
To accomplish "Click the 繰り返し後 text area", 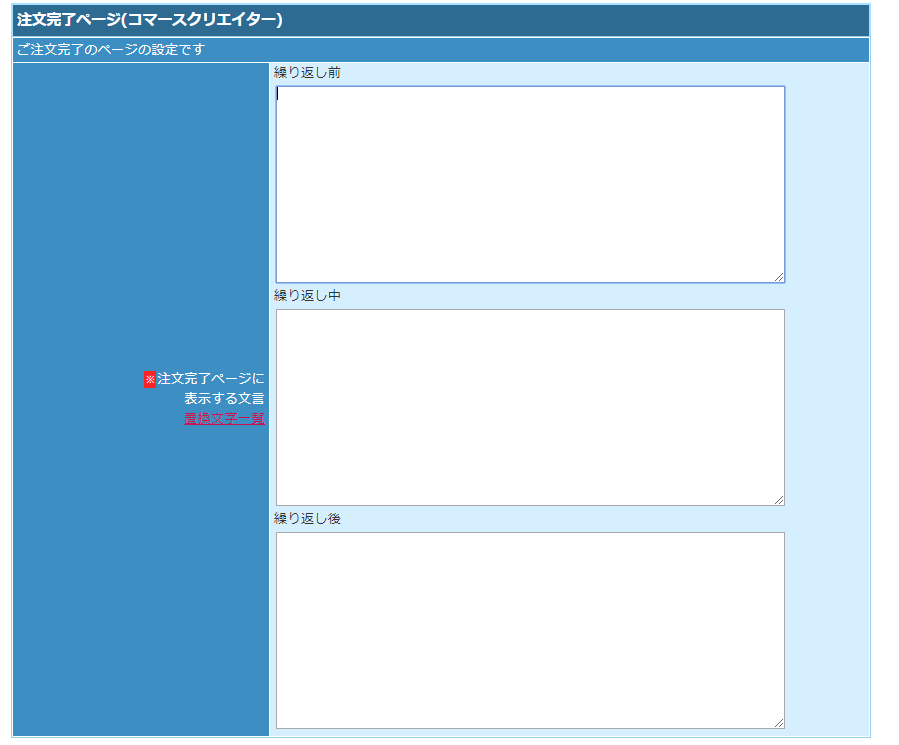I will [x=530, y=630].
